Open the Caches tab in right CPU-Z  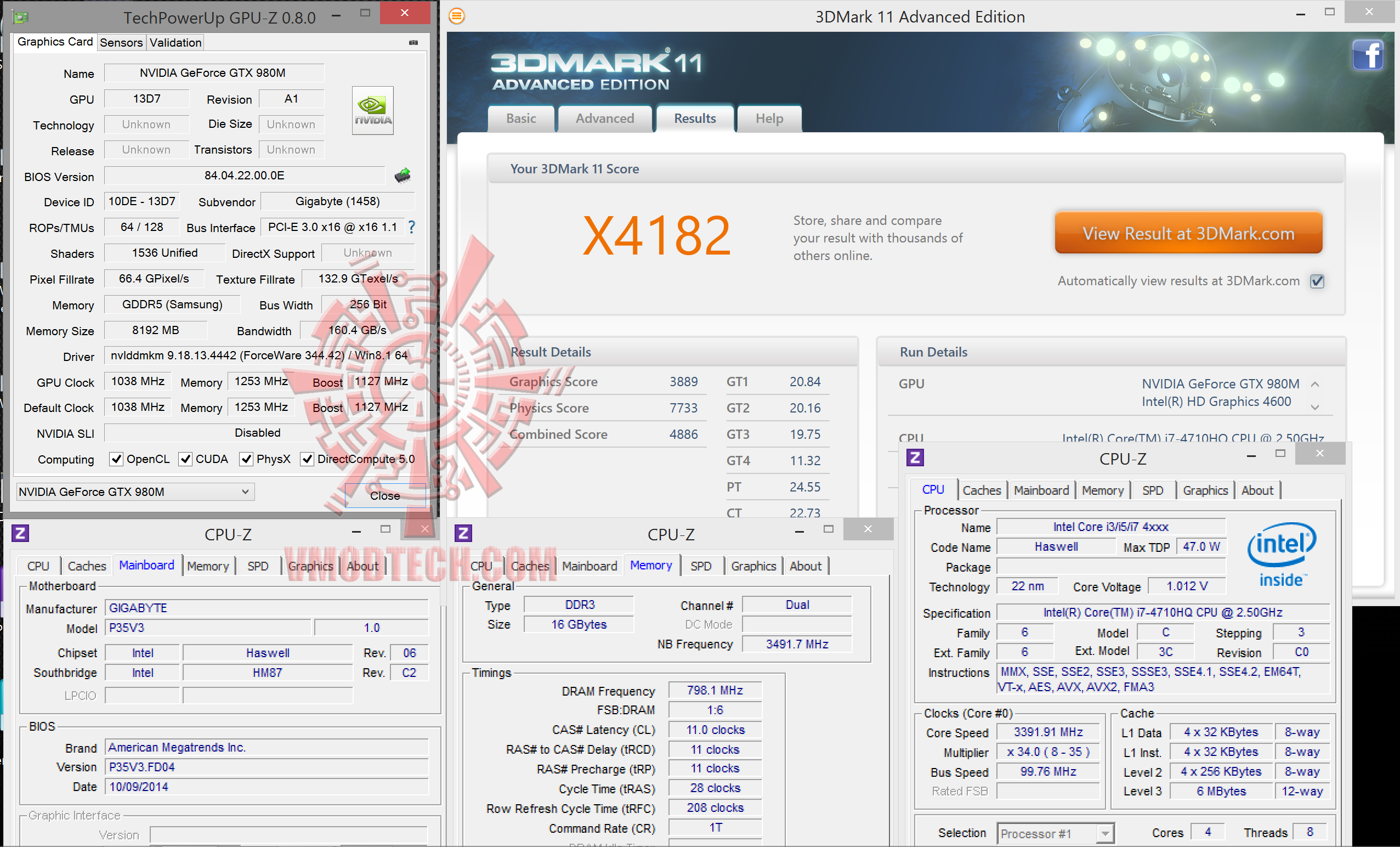point(981,490)
